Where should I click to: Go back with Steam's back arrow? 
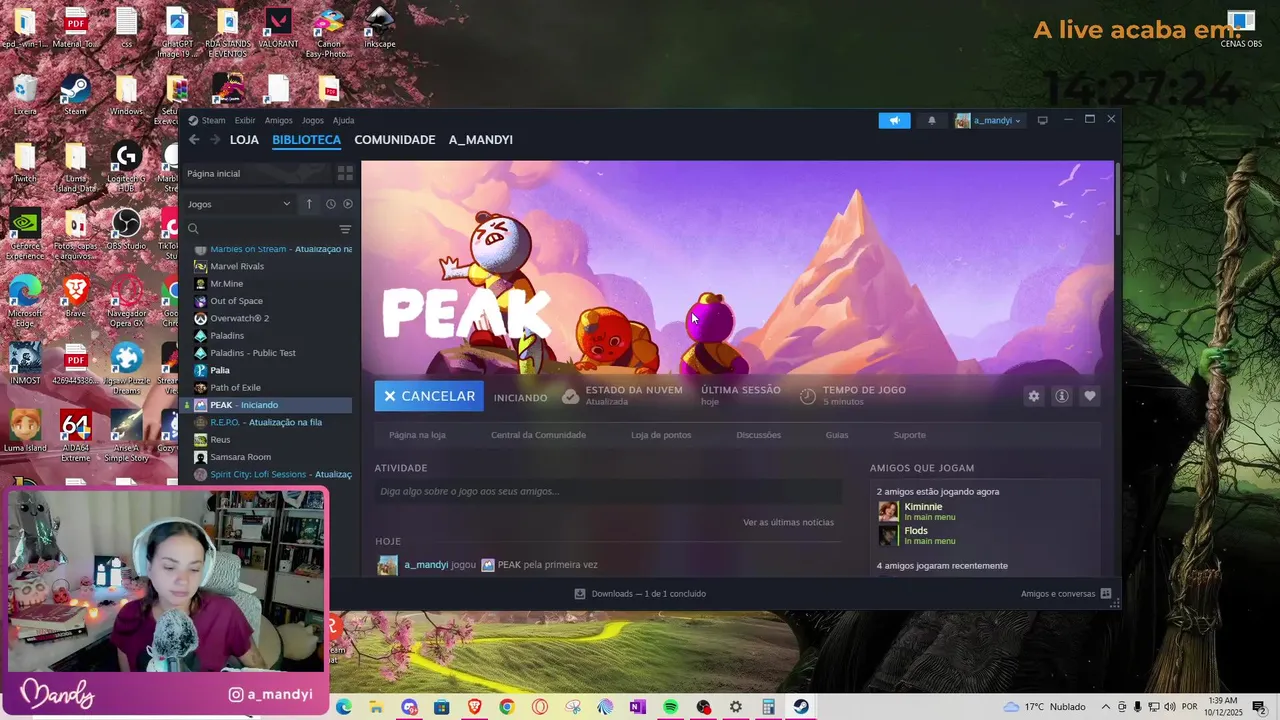(194, 140)
